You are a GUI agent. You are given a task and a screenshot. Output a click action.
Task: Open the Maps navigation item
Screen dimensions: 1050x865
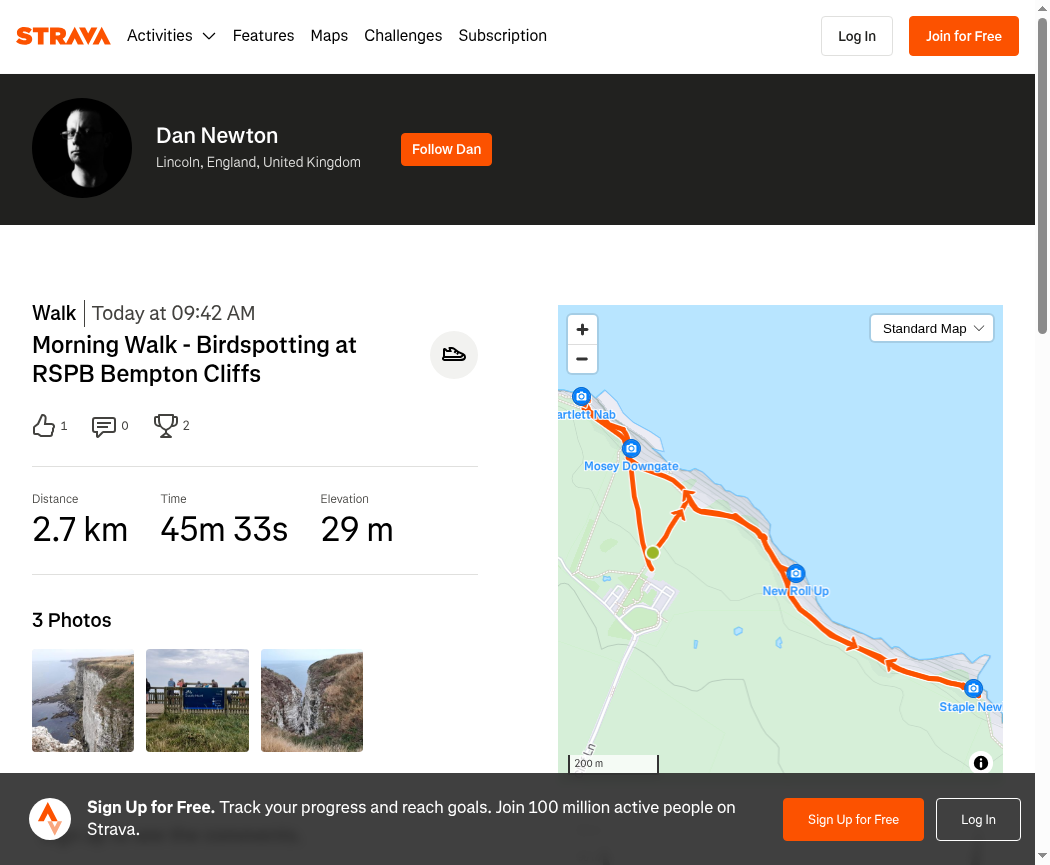(x=329, y=36)
